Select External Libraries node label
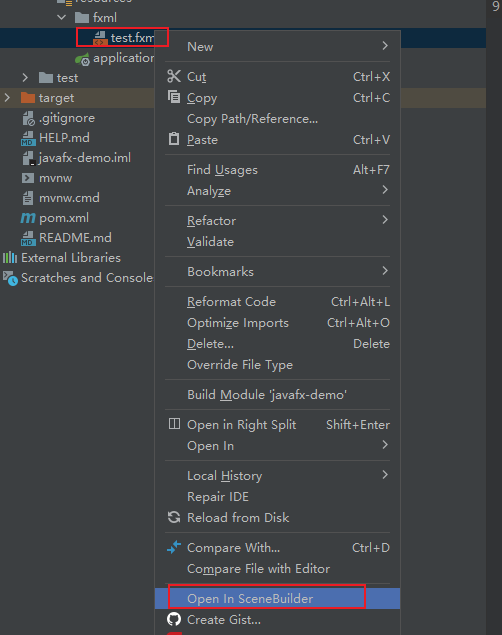502x635 pixels. click(x=71, y=258)
